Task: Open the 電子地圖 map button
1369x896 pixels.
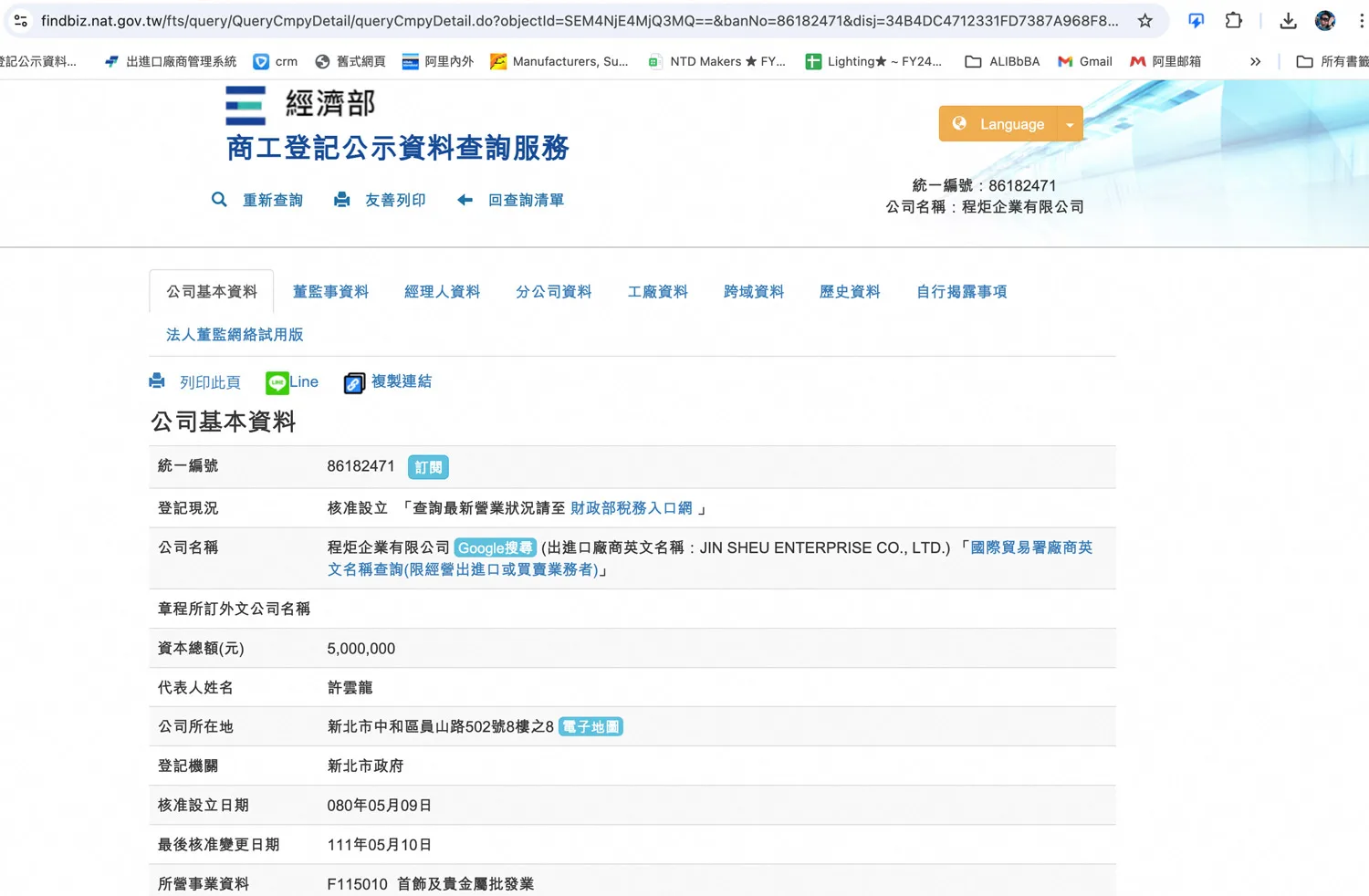Action: (x=590, y=727)
